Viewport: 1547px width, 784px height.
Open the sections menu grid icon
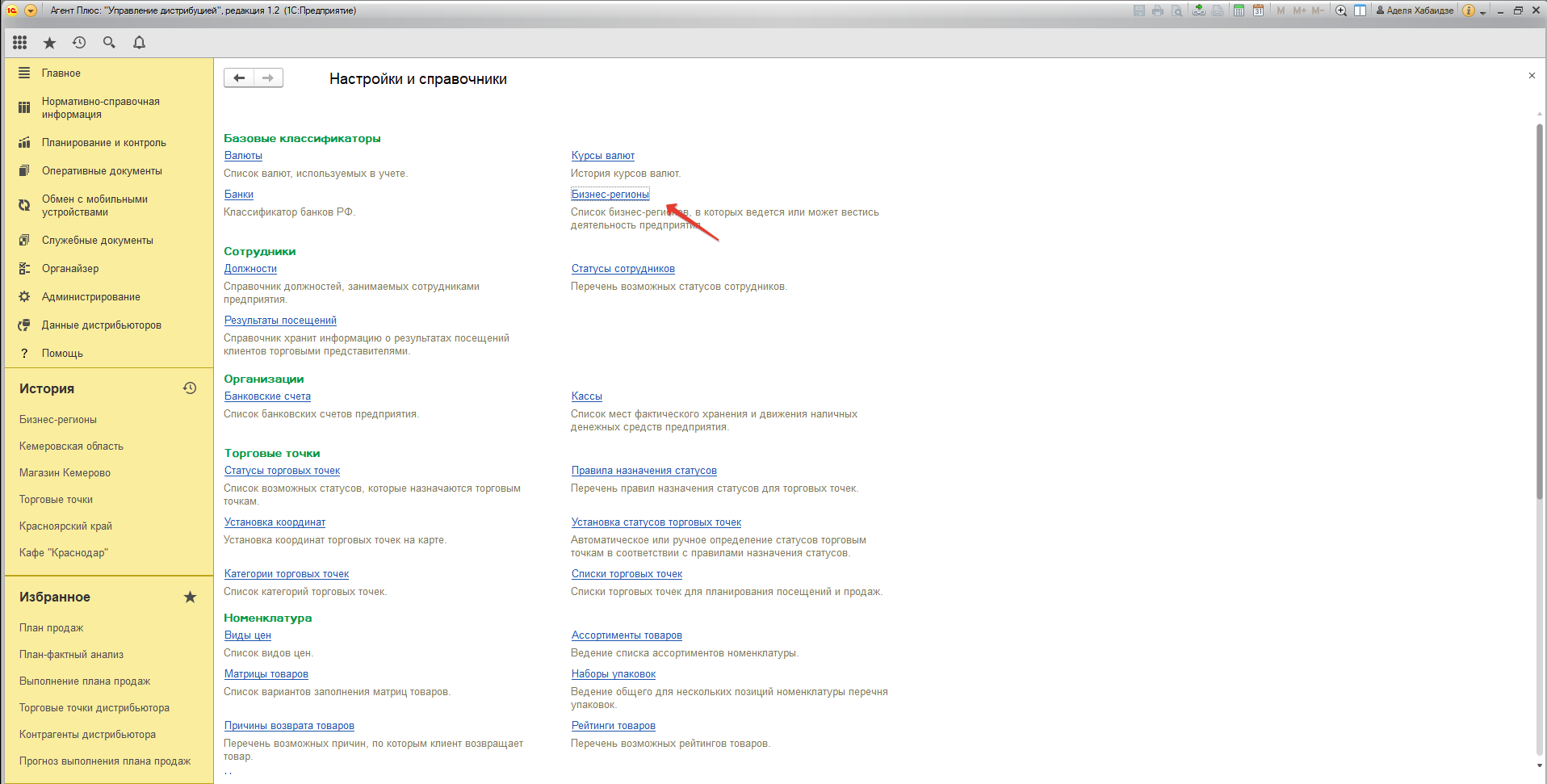pyautogui.click(x=20, y=43)
